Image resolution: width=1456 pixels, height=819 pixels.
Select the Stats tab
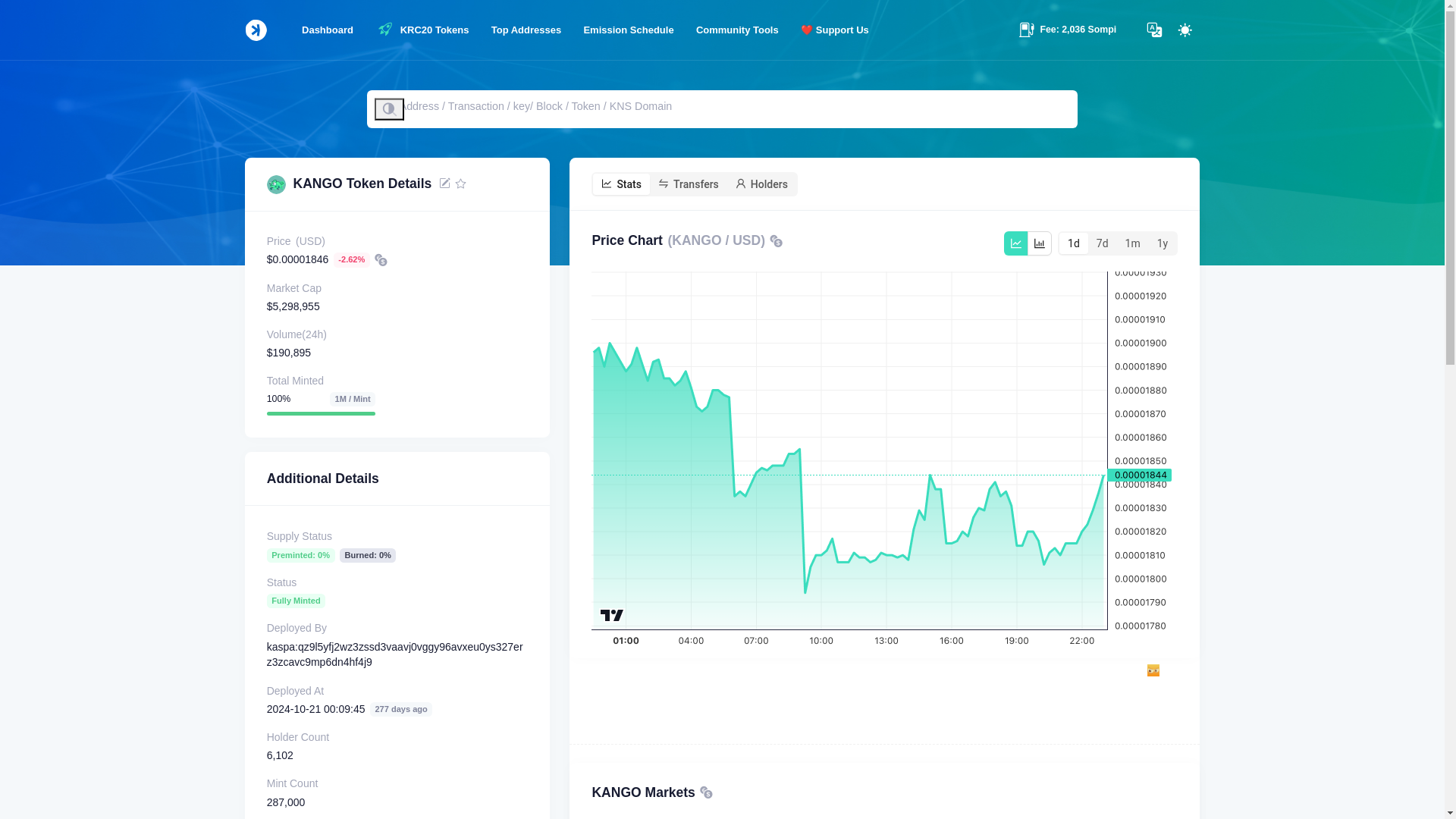click(x=621, y=184)
